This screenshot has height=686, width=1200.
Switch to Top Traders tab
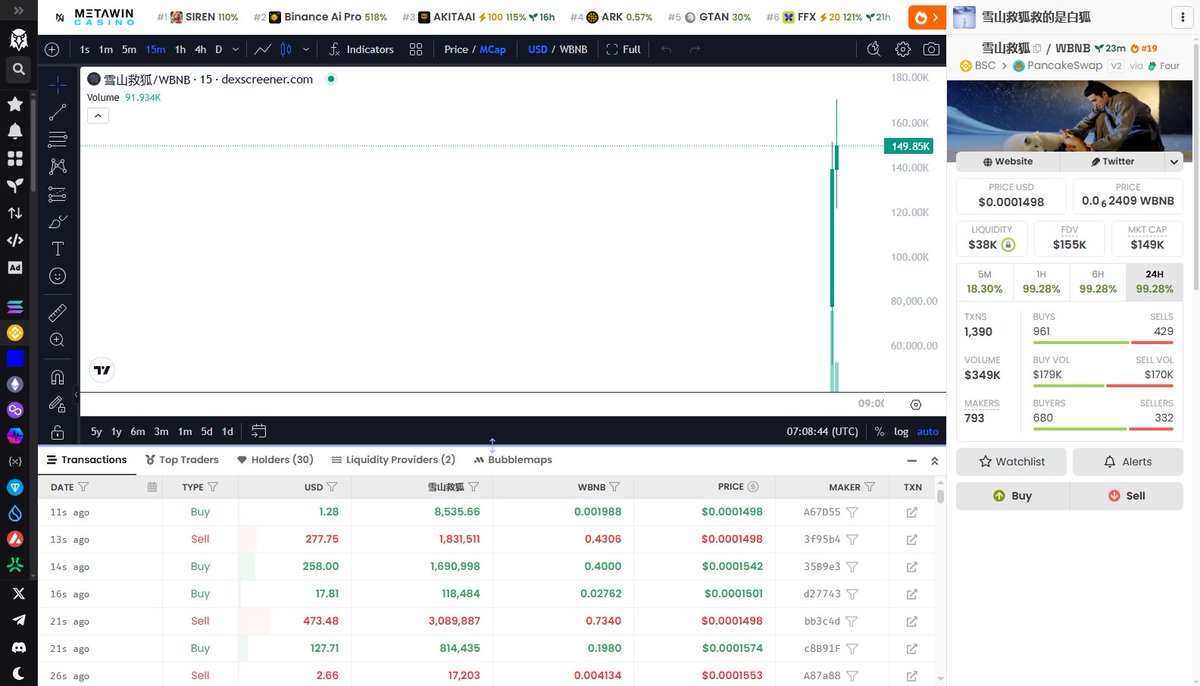point(182,460)
